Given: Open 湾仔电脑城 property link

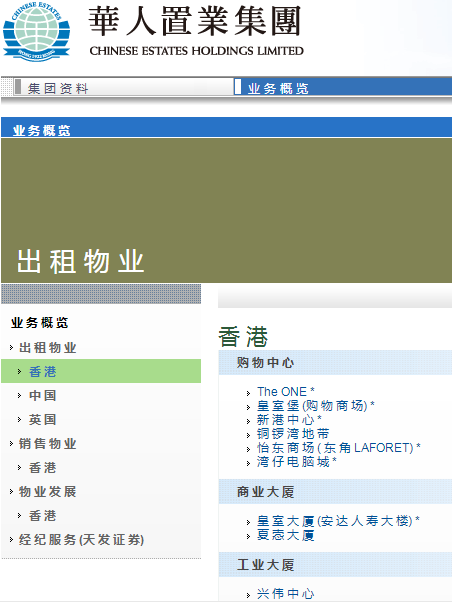Looking at the screenshot, I should click(x=297, y=461).
